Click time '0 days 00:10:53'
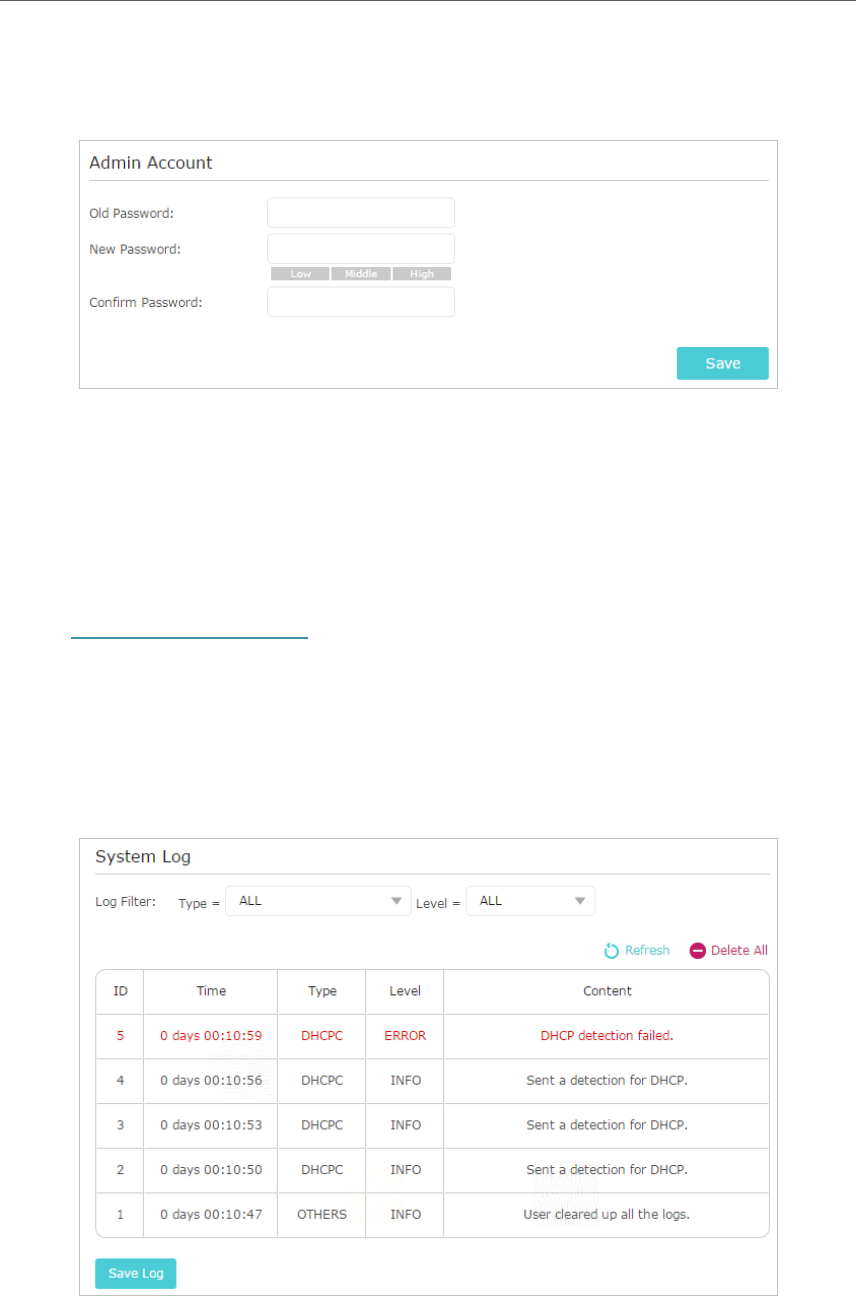This screenshot has height=1296, width=856. tap(211, 1125)
